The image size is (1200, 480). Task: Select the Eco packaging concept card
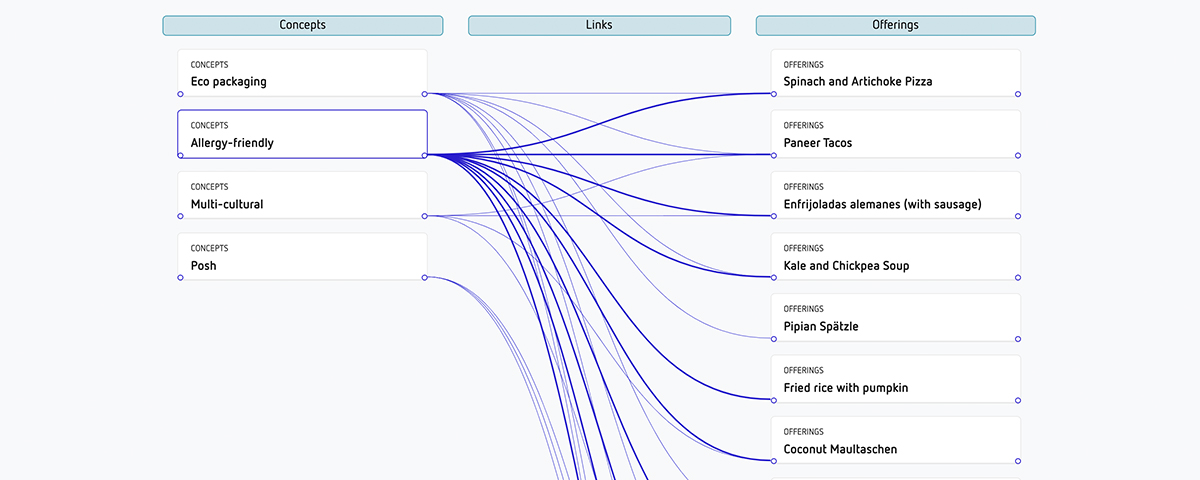302,73
